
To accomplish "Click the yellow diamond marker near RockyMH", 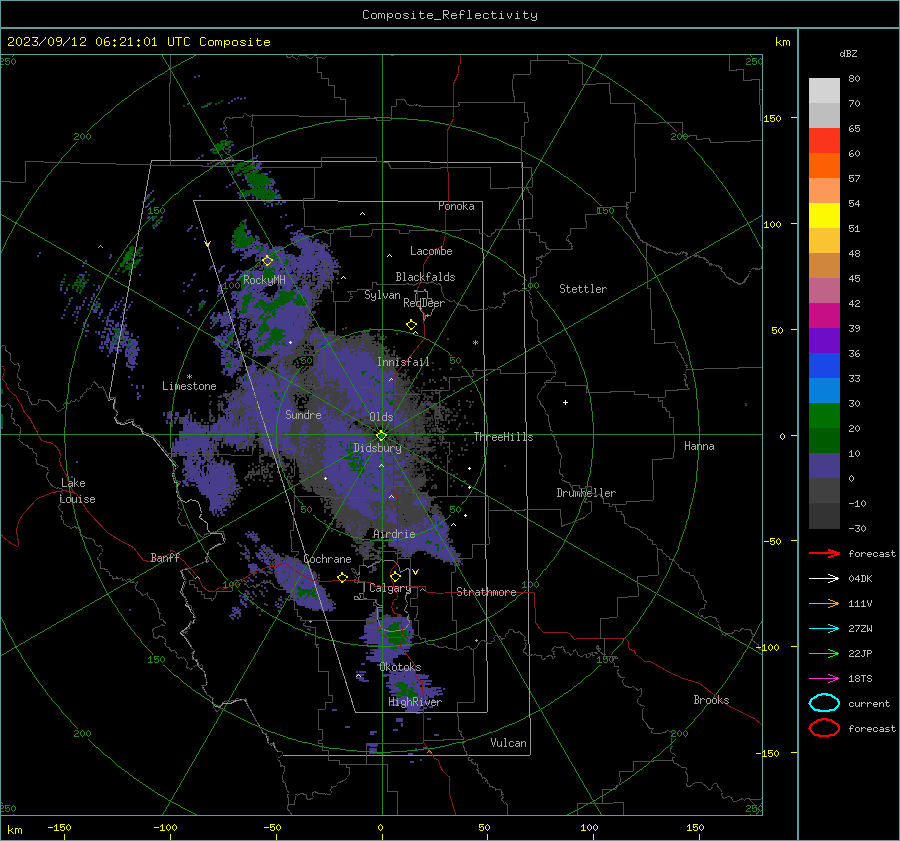I will (267, 261).
